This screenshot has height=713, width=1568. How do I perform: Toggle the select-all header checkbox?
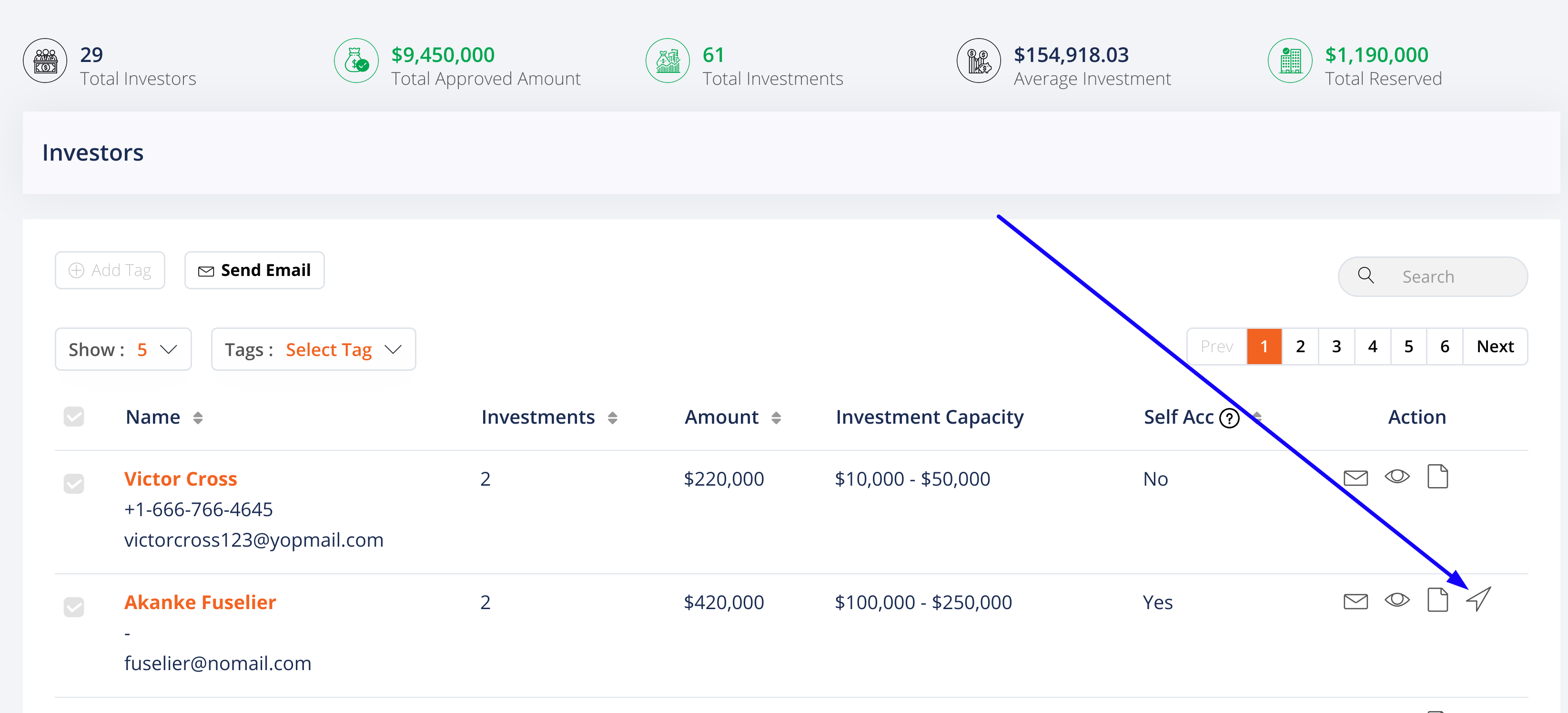pos(74,417)
